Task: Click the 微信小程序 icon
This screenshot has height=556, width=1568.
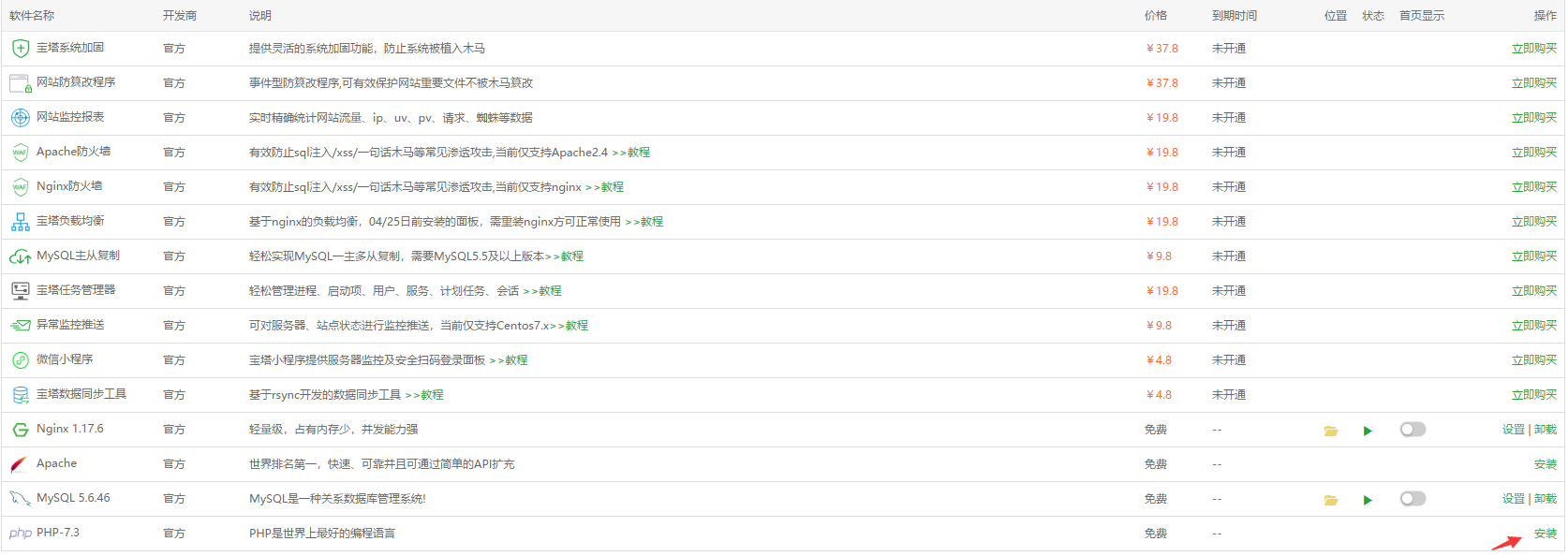Action: pyautogui.click(x=20, y=360)
